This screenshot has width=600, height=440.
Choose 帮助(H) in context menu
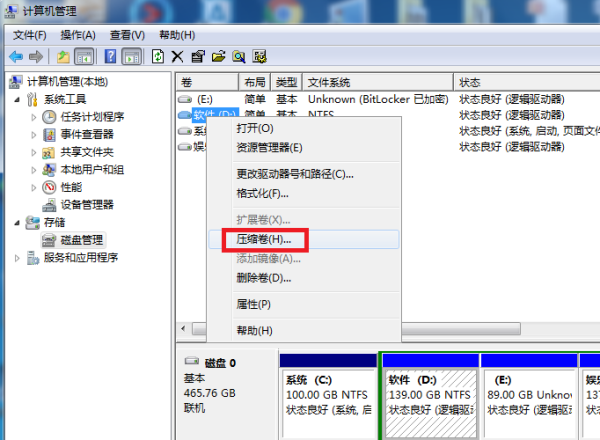304,331
